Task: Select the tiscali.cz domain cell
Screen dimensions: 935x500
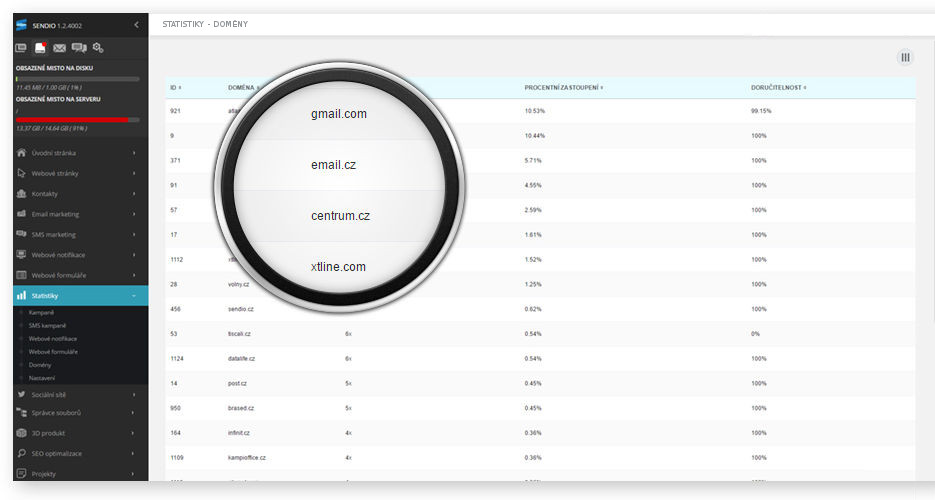Action: tap(239, 334)
